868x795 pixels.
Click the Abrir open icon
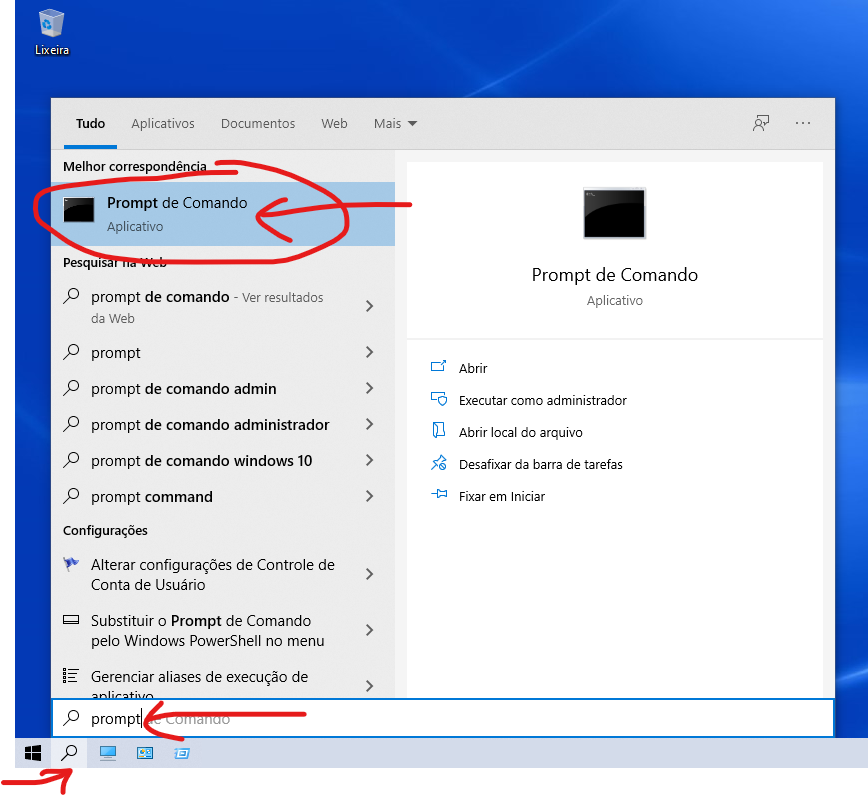438,366
